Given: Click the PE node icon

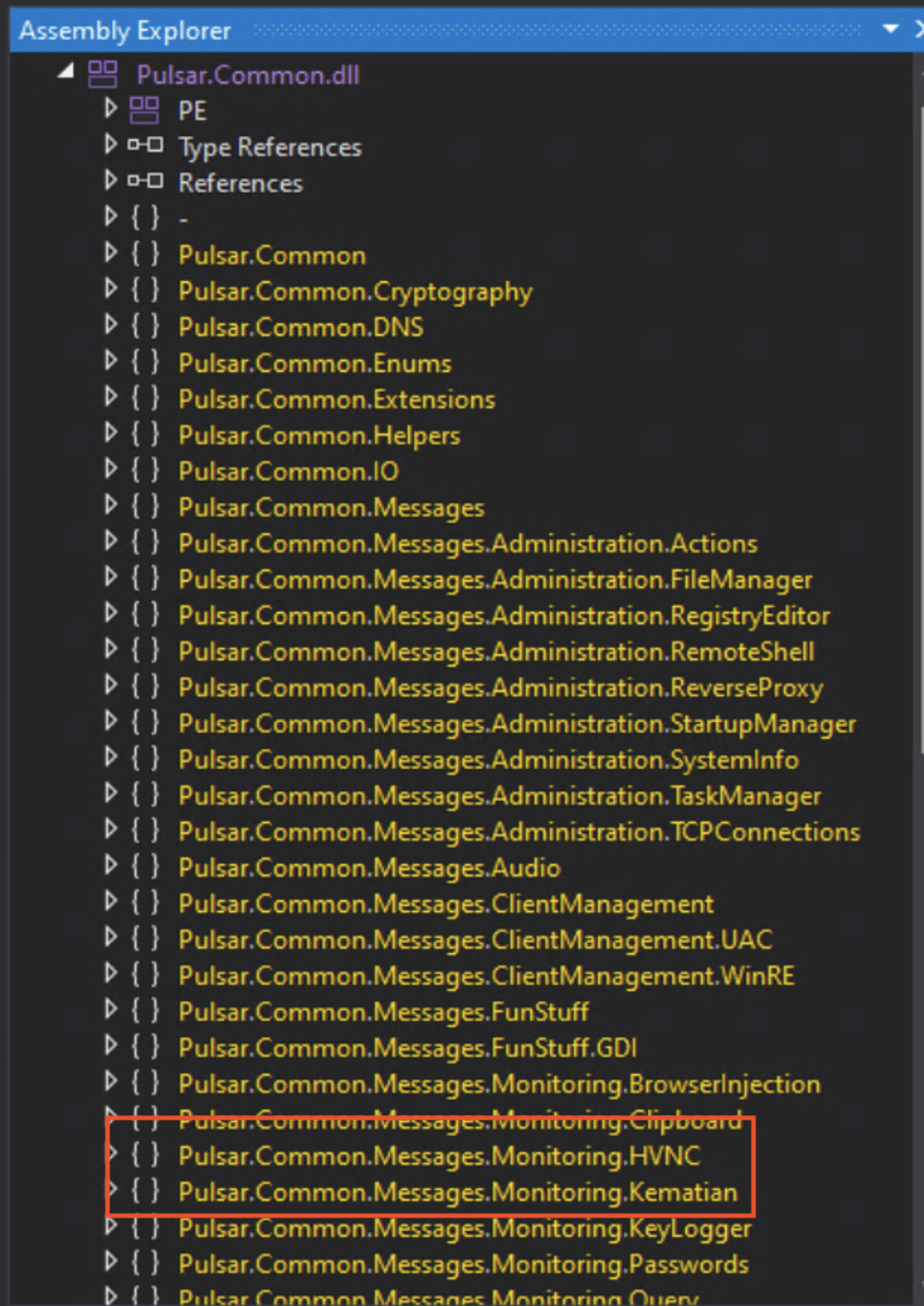Looking at the screenshot, I should [x=145, y=110].
